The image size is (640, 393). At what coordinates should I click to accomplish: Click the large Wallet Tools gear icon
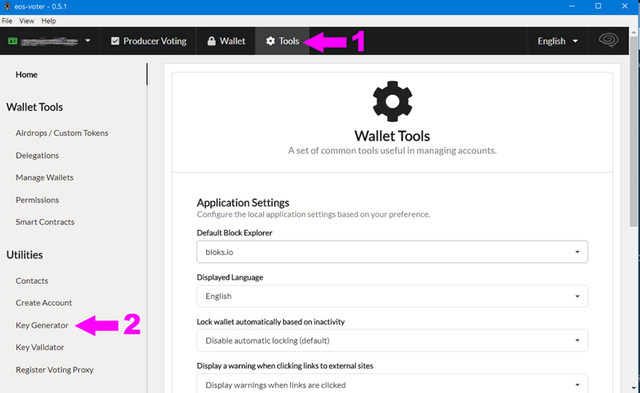392,101
